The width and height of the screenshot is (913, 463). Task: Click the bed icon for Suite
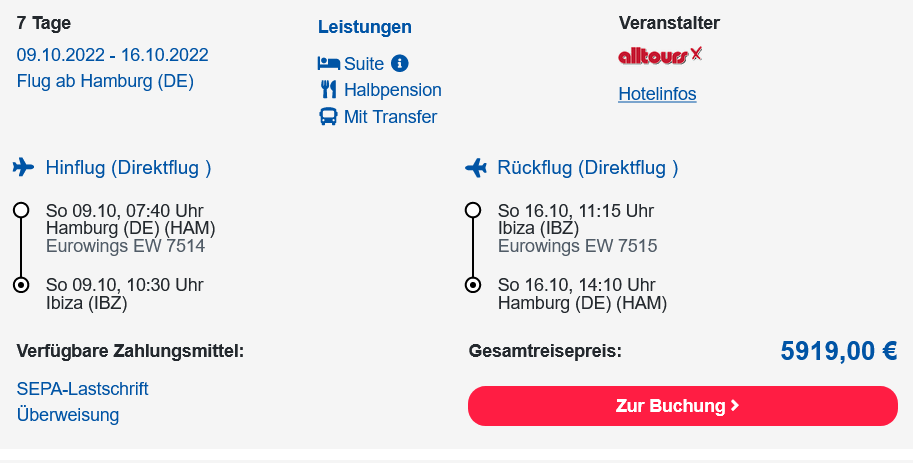(x=328, y=63)
